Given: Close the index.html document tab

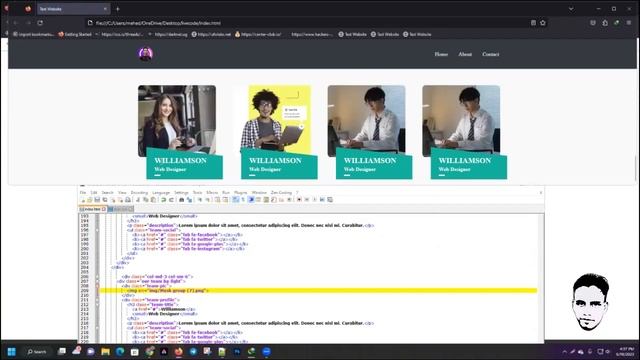Looking at the screenshot, I should pos(104,209).
